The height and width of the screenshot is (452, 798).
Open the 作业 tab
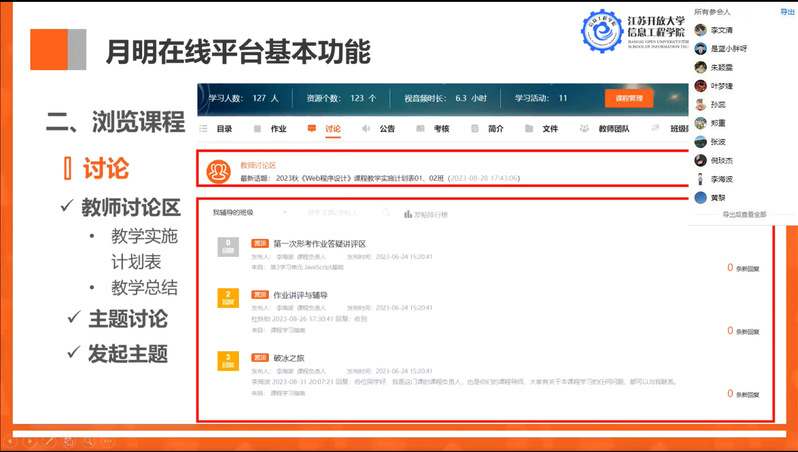[x=271, y=129]
